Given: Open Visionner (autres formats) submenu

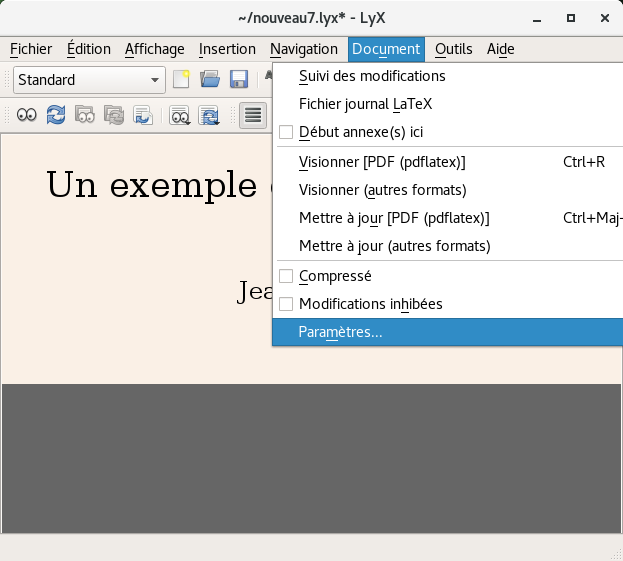Looking at the screenshot, I should (448, 190).
